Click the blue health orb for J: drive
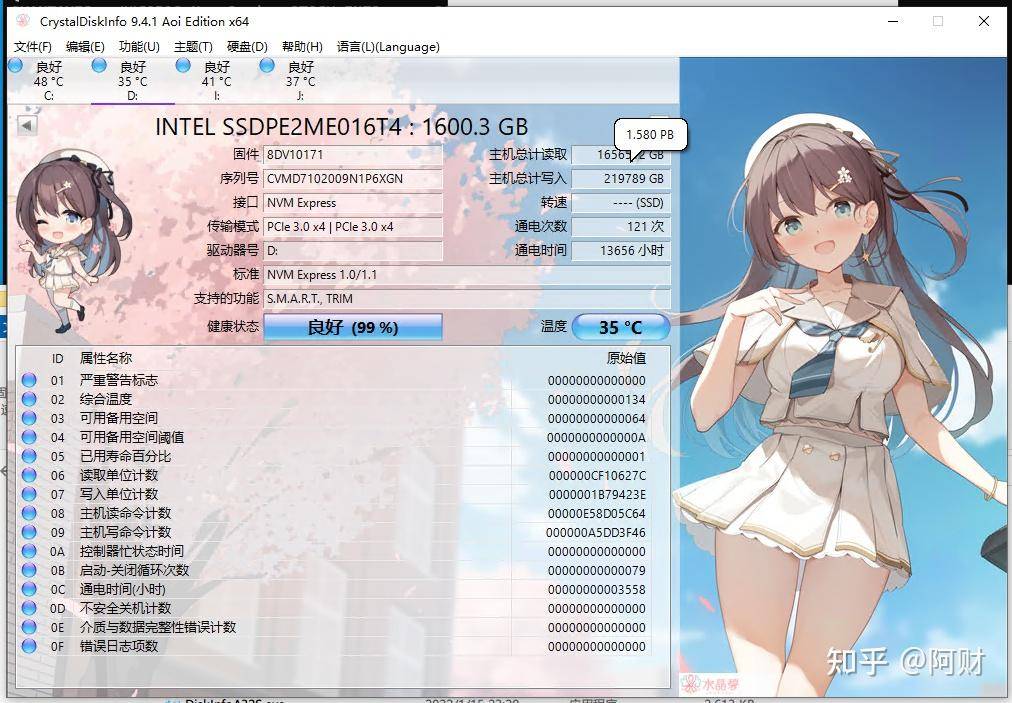Viewport: 1012px width, 703px height. pyautogui.click(x=267, y=65)
